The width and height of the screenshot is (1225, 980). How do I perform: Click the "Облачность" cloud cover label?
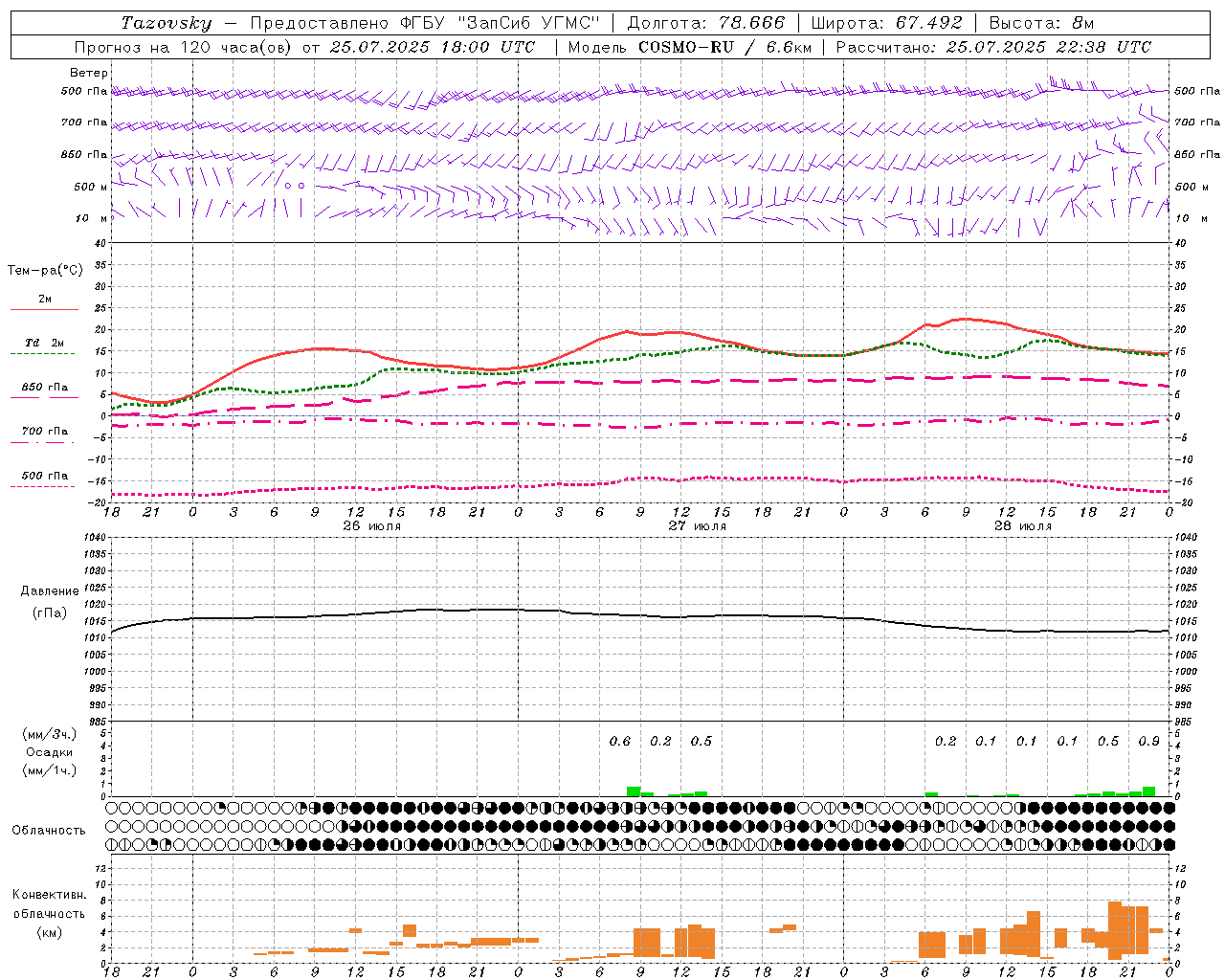[49, 831]
